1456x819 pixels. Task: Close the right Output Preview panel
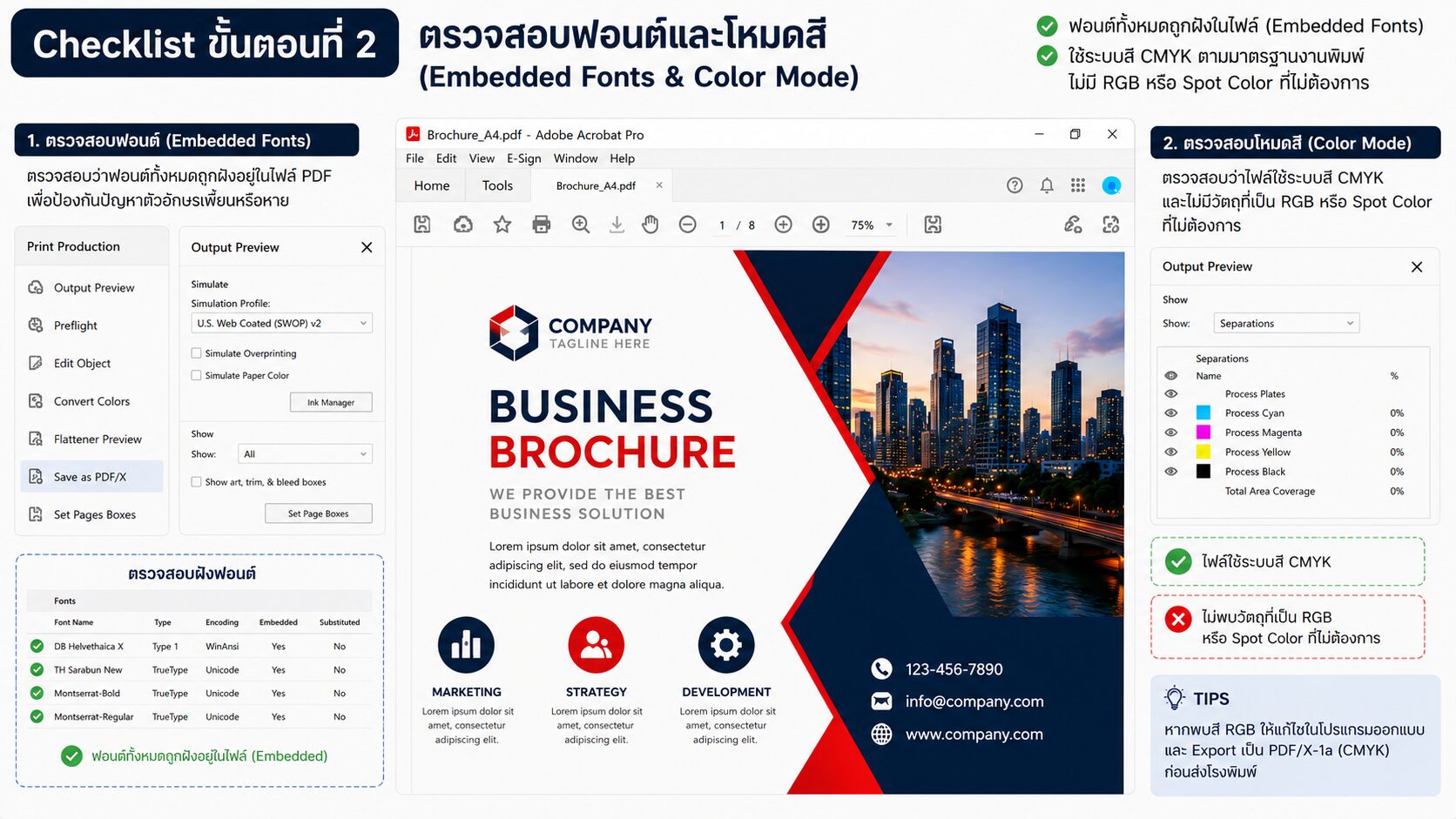click(x=1417, y=267)
